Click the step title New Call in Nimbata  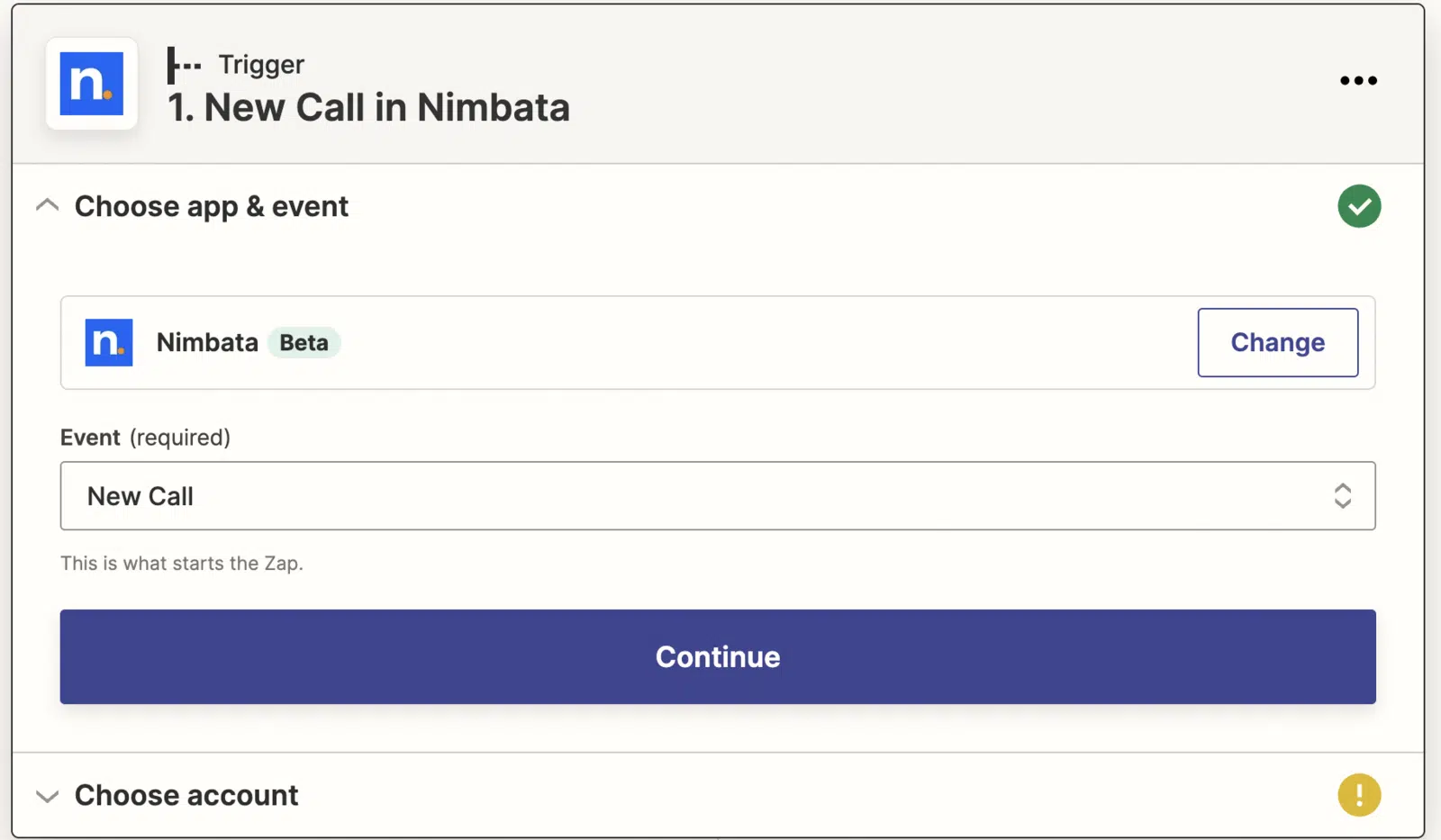pos(368,108)
